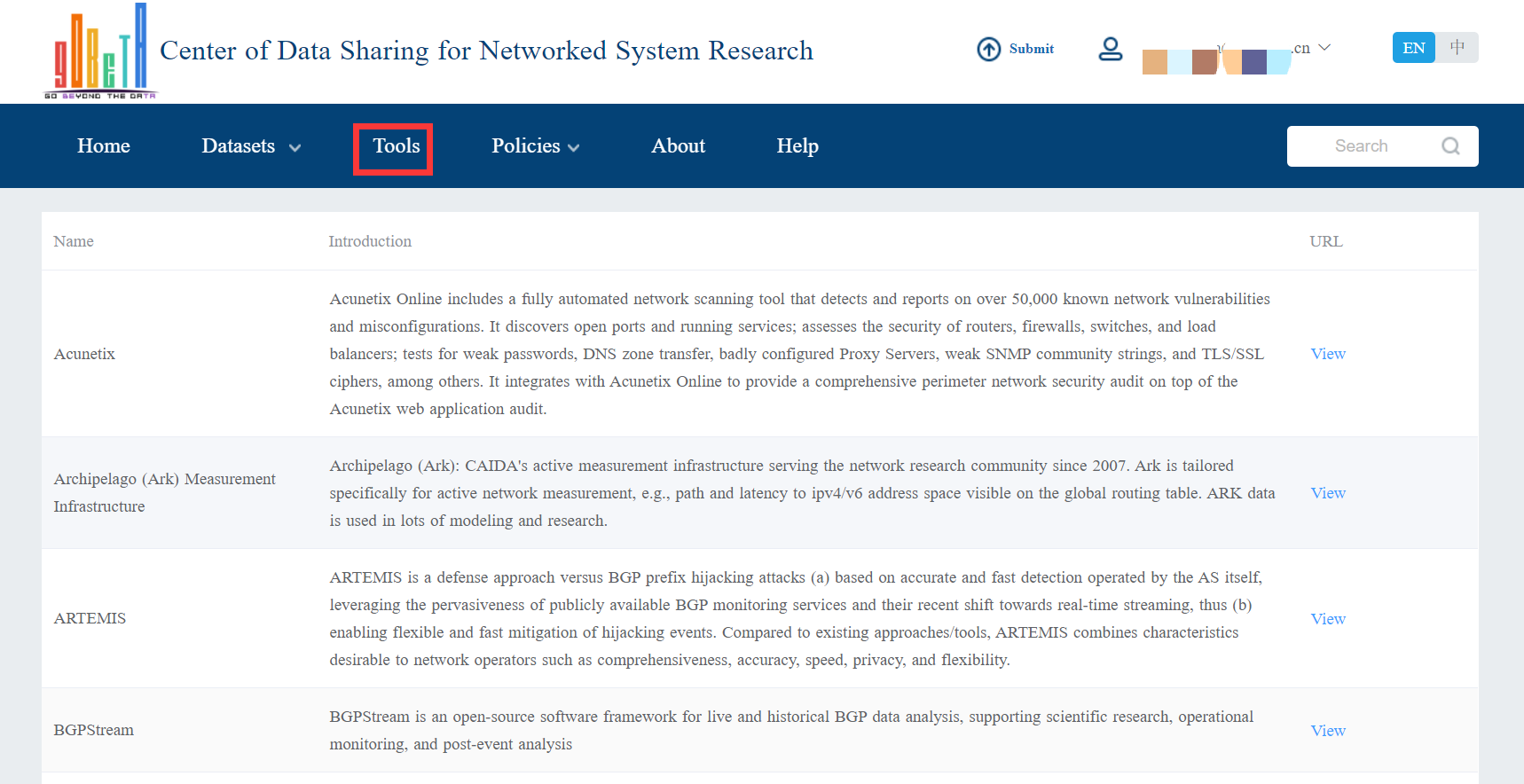
Task: Go to the Home menu
Action: point(104,146)
